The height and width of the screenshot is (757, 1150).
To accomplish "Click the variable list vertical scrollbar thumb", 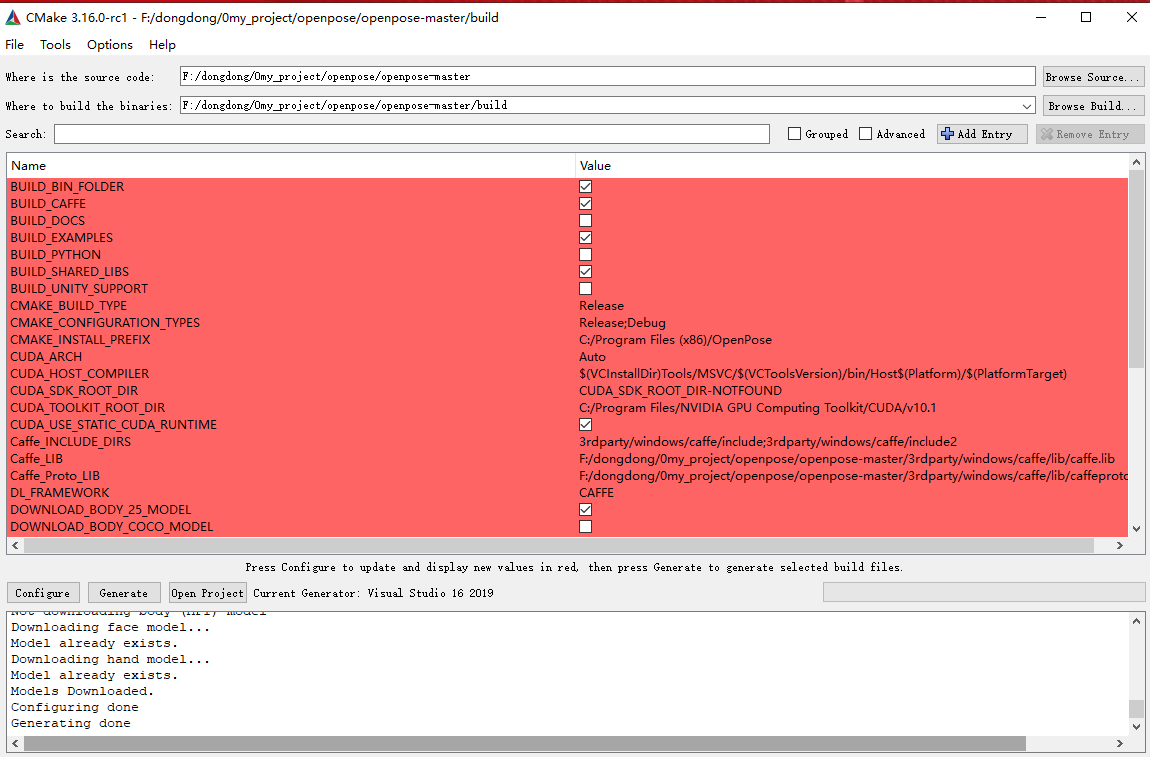I will [1136, 268].
